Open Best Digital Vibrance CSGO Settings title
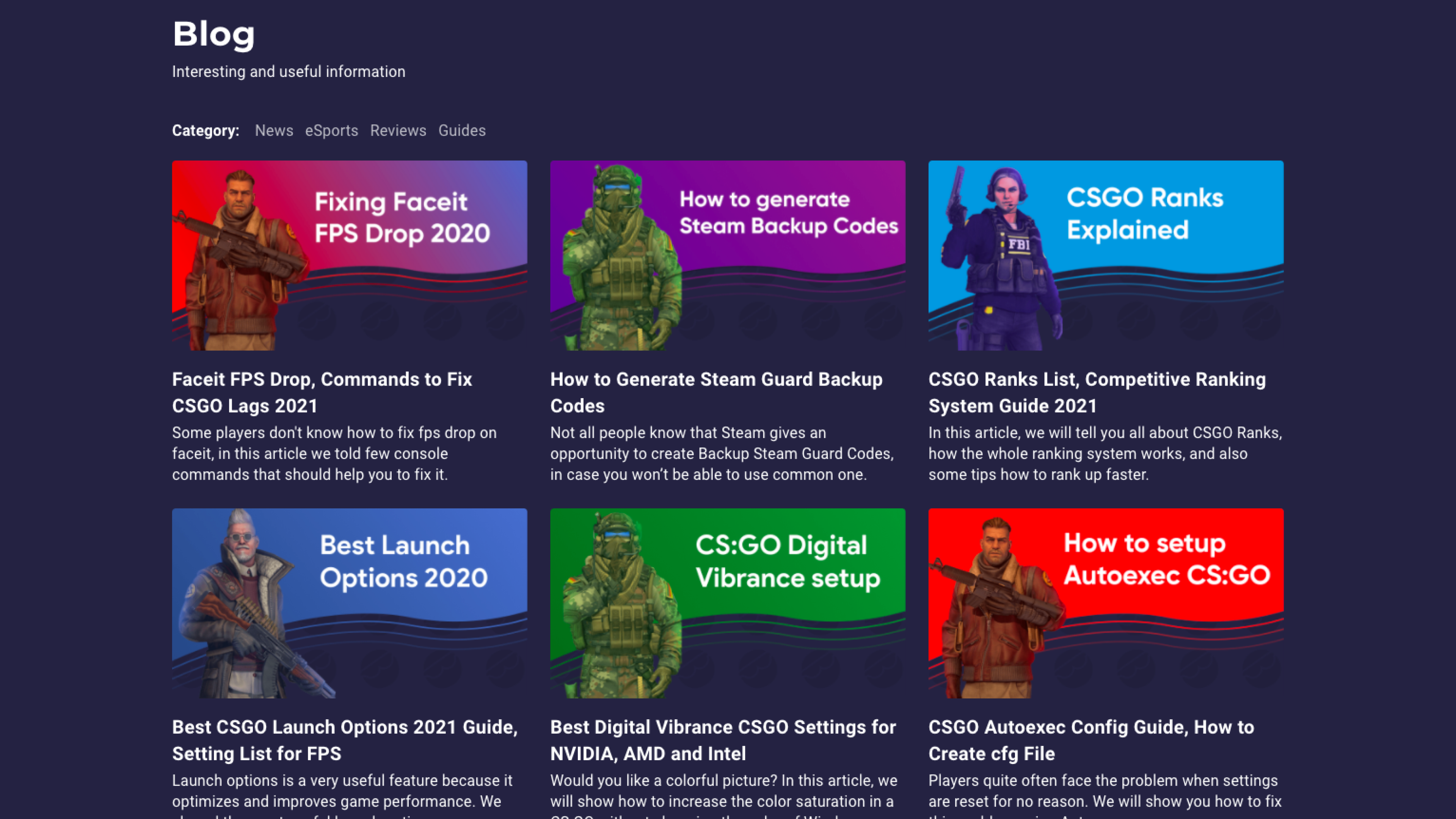Viewport: 1456px width, 819px height. pyautogui.click(x=722, y=740)
